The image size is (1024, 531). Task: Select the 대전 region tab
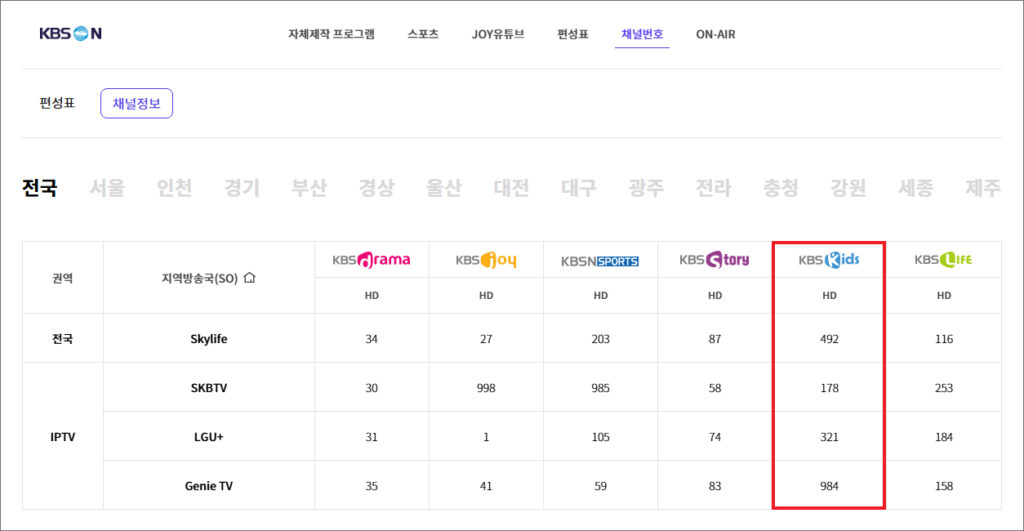click(511, 188)
